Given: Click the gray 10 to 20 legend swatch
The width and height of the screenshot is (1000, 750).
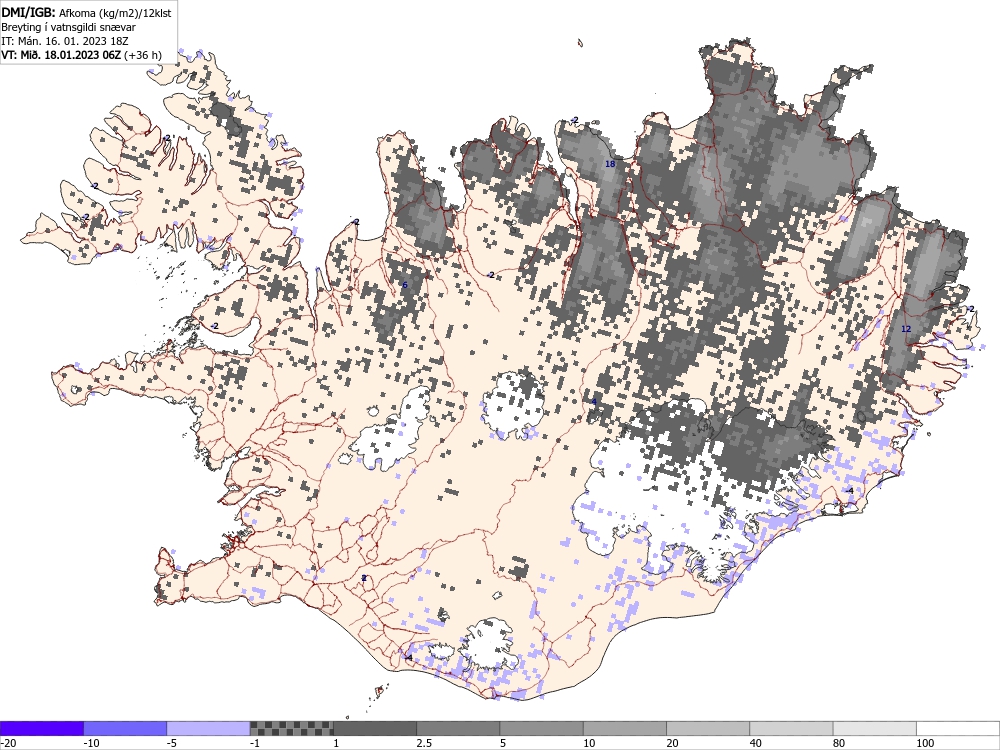Looking at the screenshot, I should pos(625,728).
